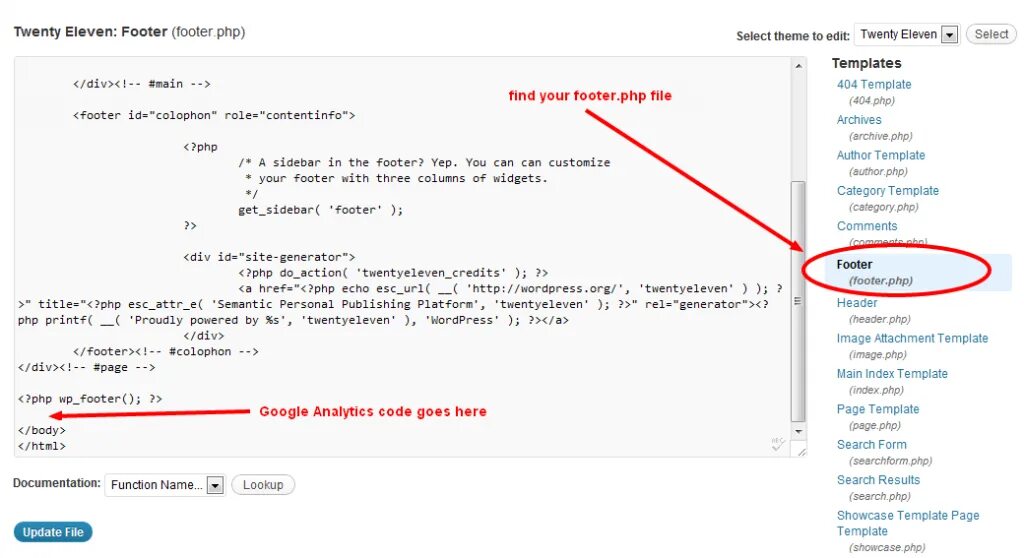This screenshot has width=1024, height=558.
Task: Click the Update File button
Action: [x=53, y=532]
